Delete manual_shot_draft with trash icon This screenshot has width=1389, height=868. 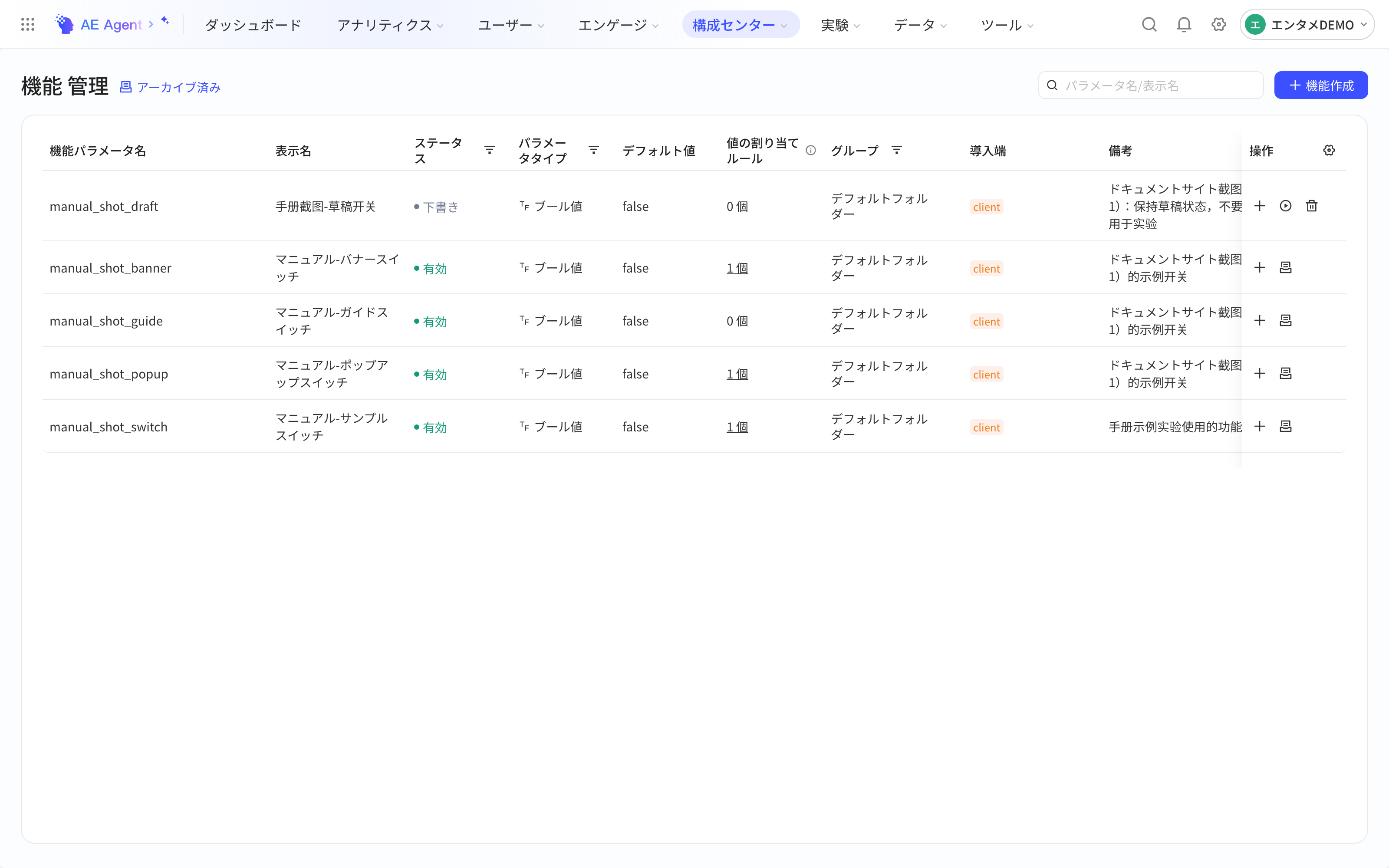1311,206
